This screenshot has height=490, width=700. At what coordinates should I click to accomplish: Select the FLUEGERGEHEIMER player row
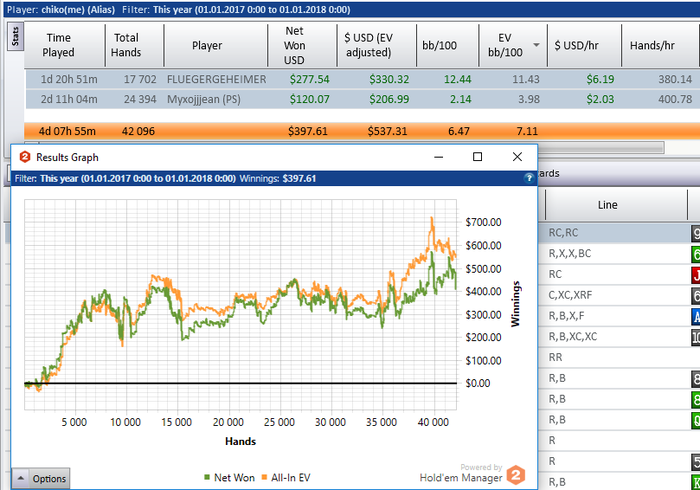pyautogui.click(x=362, y=79)
